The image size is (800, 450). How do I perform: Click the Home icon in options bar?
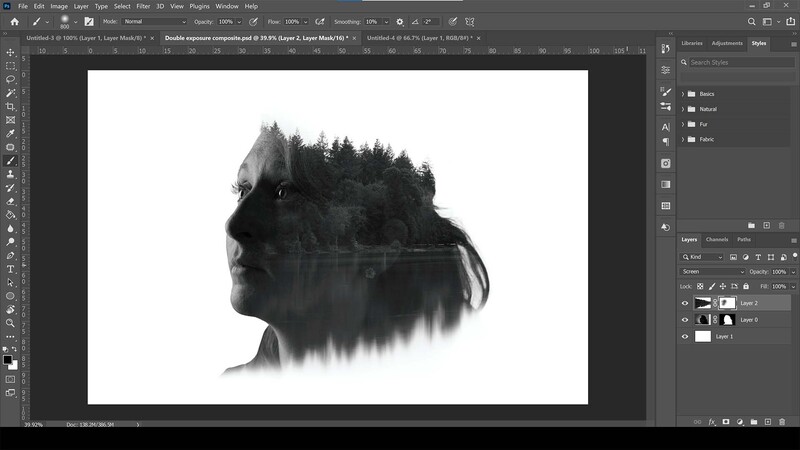click(14, 22)
